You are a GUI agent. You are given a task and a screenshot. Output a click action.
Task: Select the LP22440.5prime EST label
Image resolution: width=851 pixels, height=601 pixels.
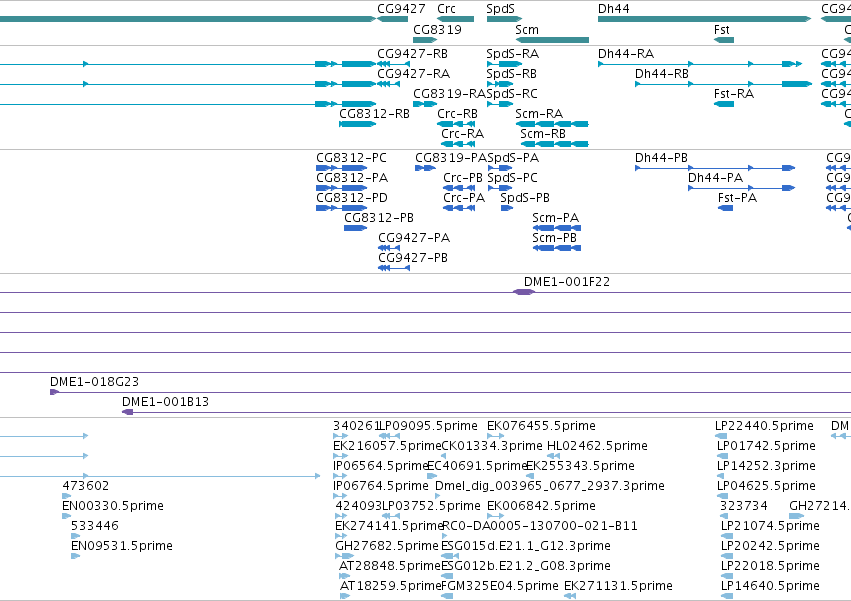(764, 426)
